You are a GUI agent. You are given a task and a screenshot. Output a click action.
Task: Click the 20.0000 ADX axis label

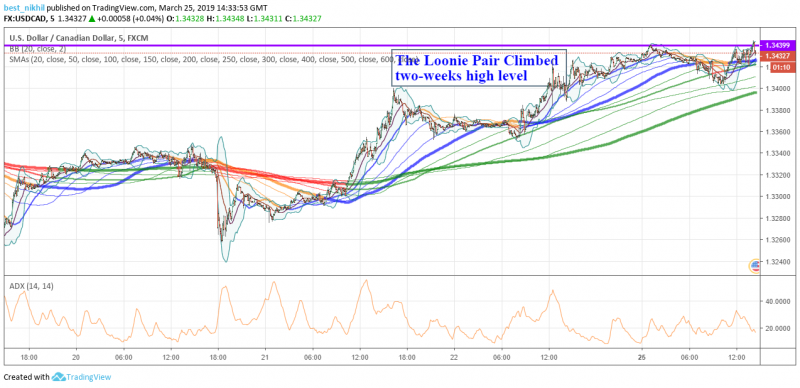pyautogui.click(x=777, y=328)
